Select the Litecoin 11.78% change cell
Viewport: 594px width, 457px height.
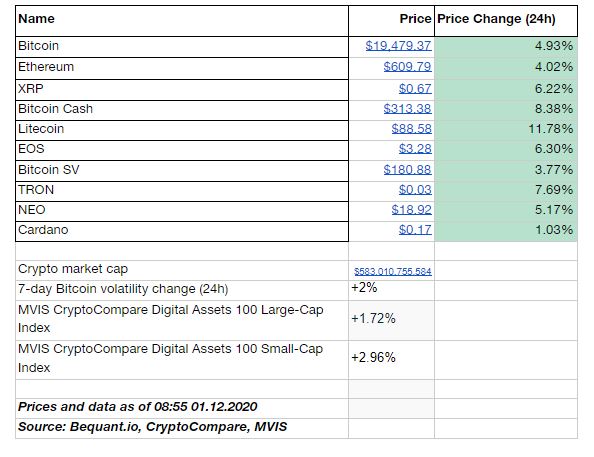[506, 130]
